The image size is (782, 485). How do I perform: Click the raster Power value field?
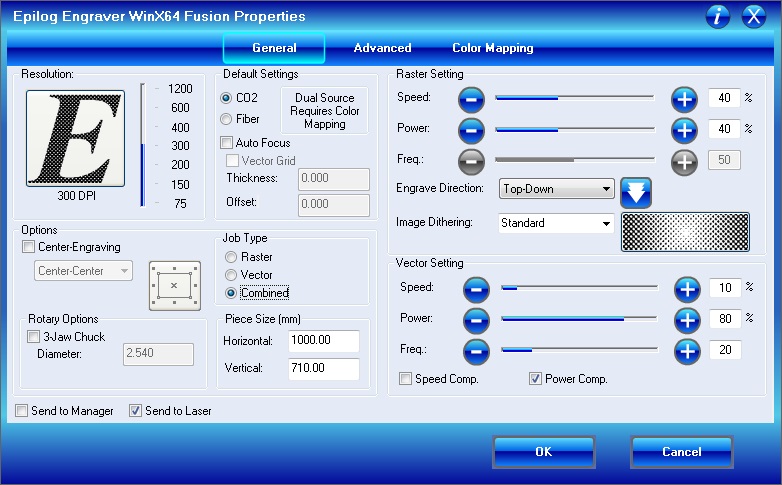point(724,129)
